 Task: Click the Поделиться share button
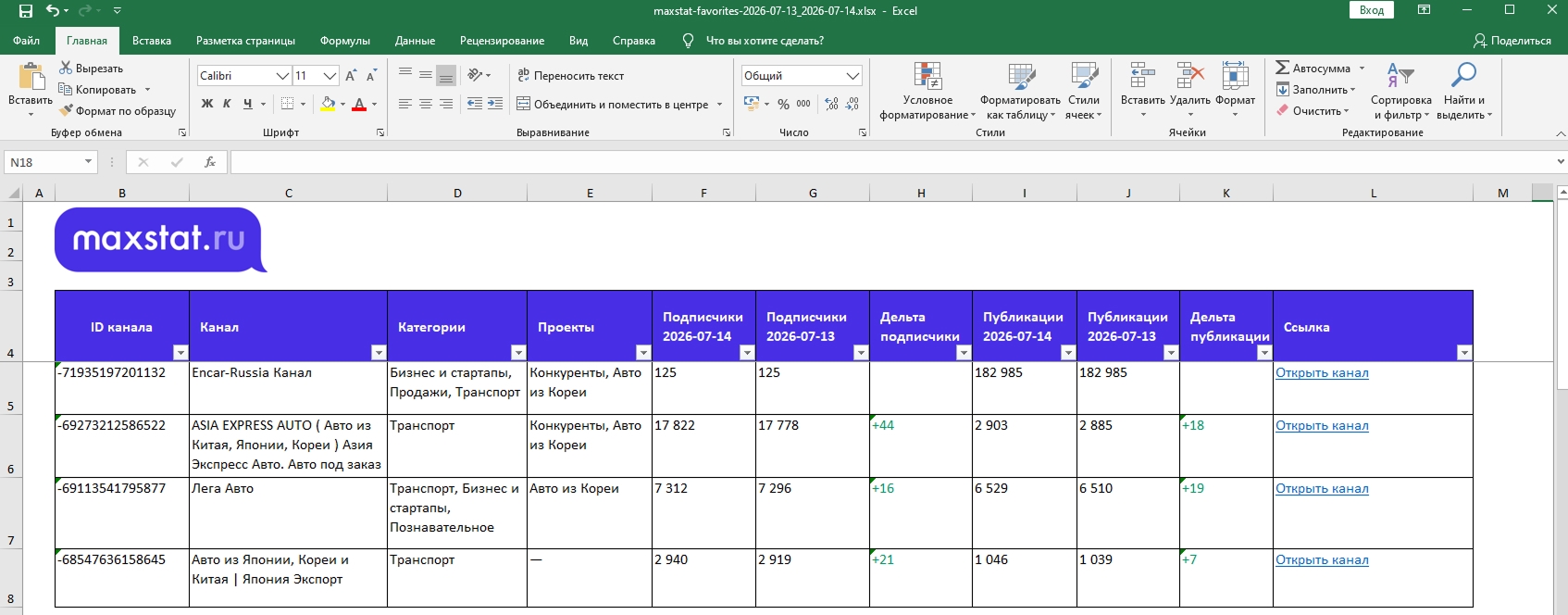[1512, 41]
